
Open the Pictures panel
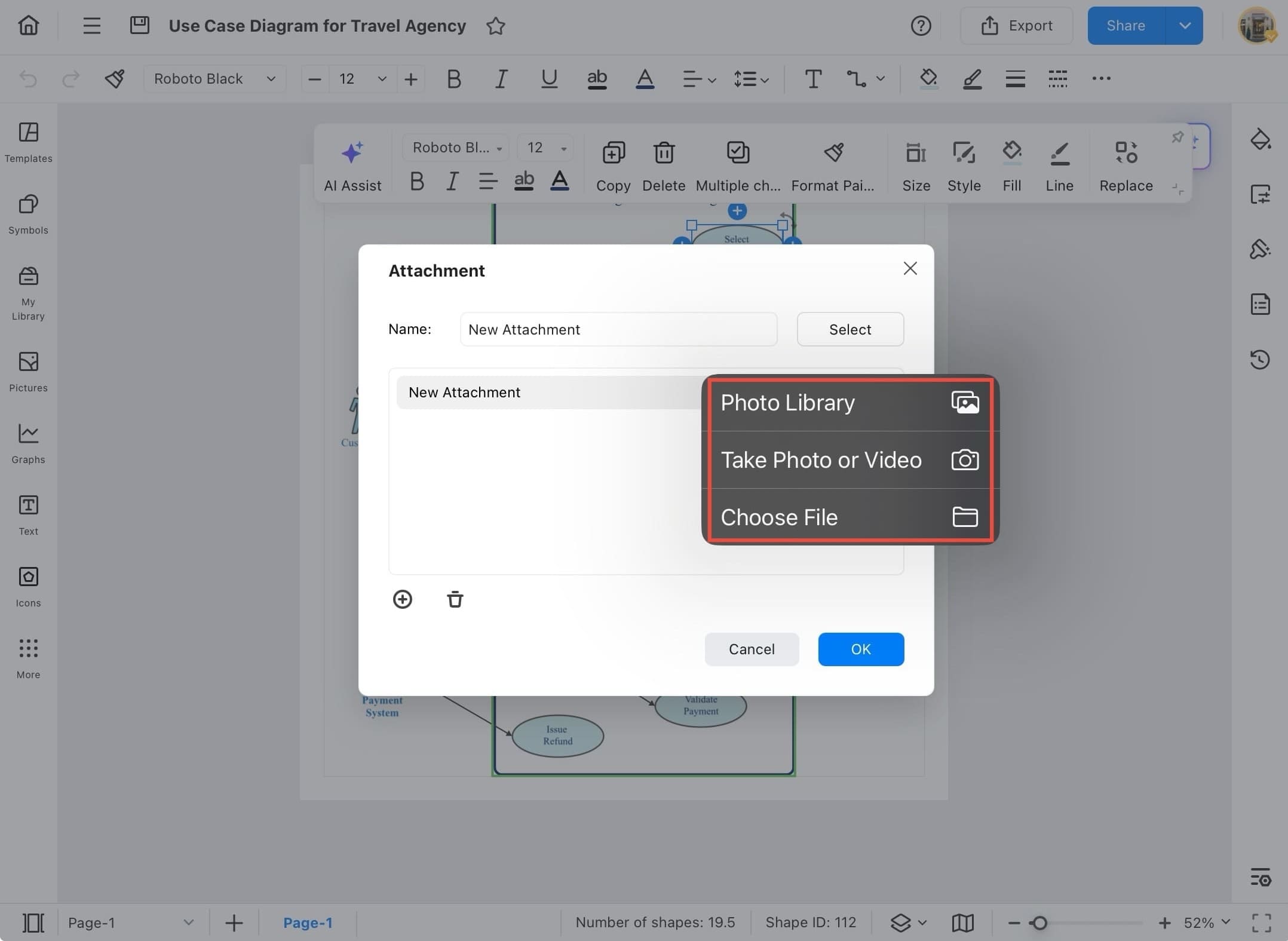(27, 372)
